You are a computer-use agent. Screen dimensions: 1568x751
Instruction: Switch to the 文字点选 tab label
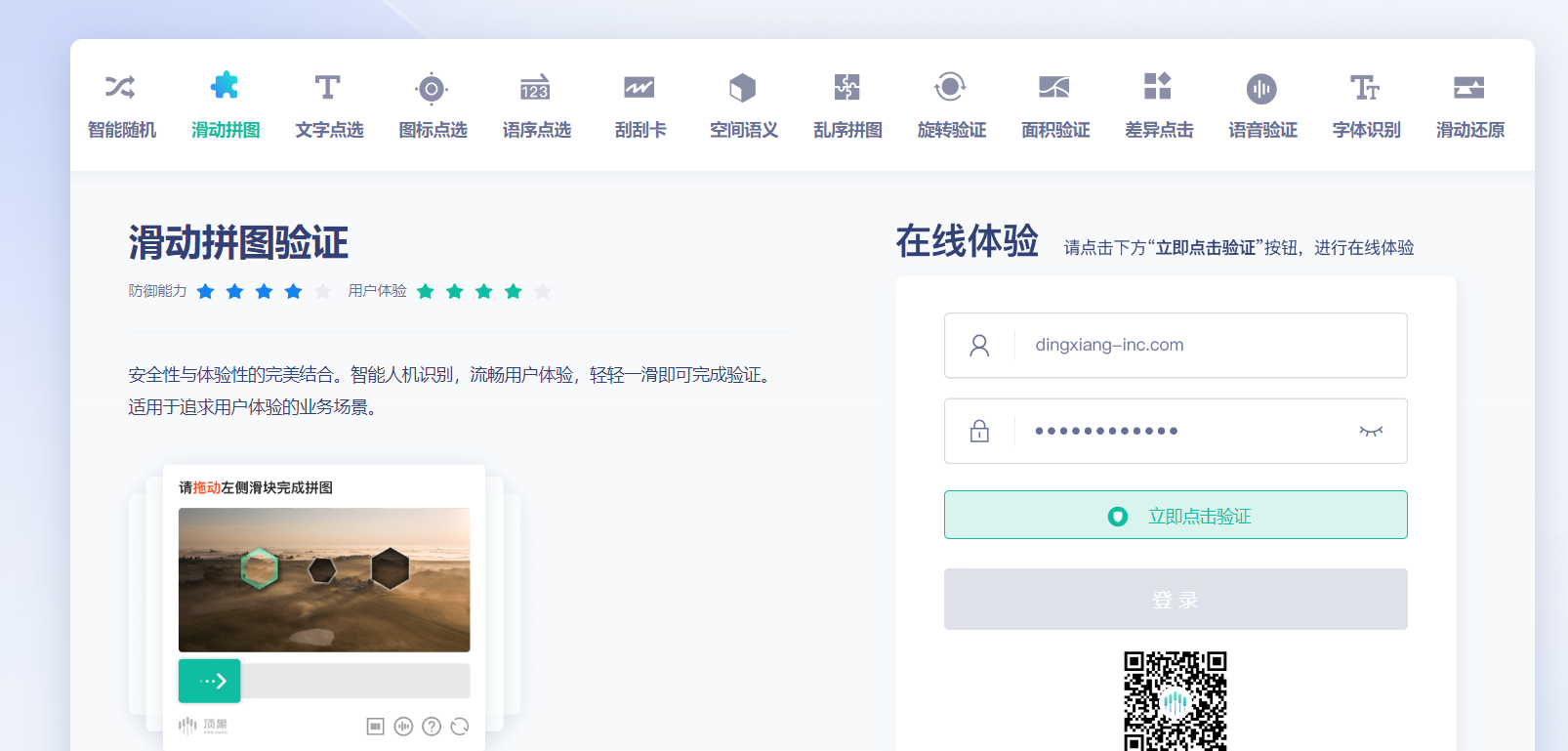(329, 130)
